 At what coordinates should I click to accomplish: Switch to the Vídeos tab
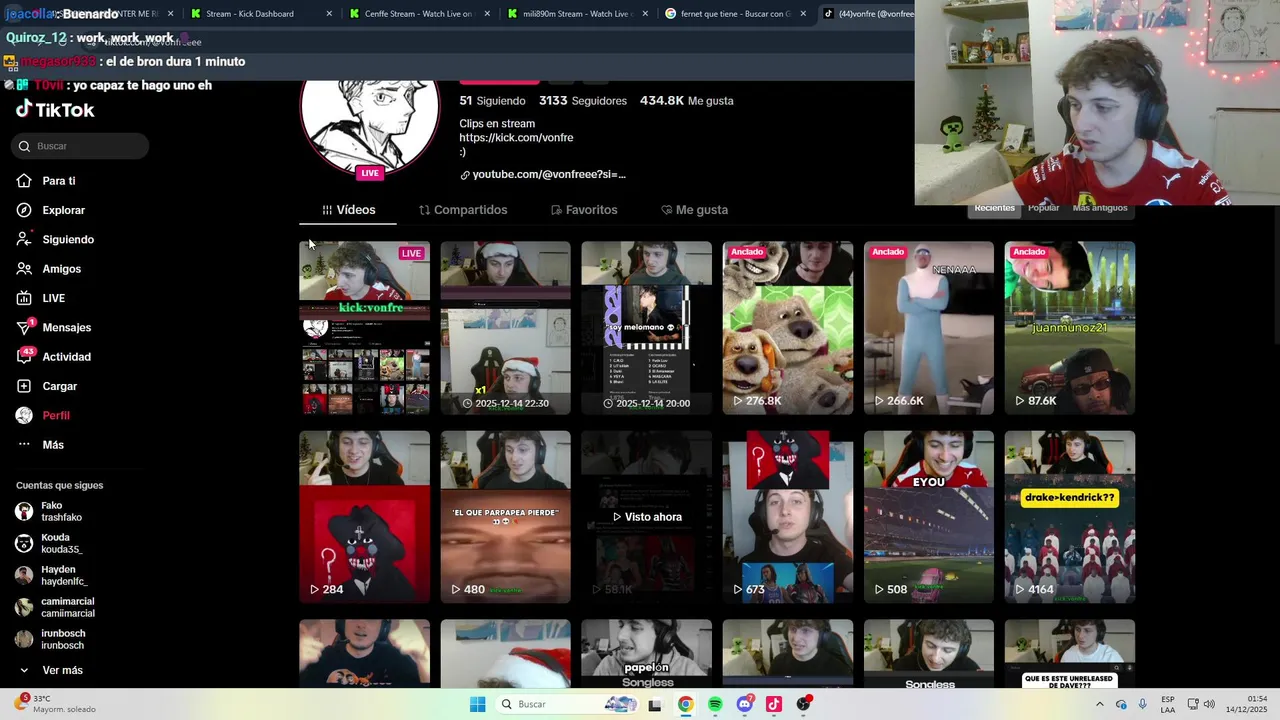coord(349,210)
